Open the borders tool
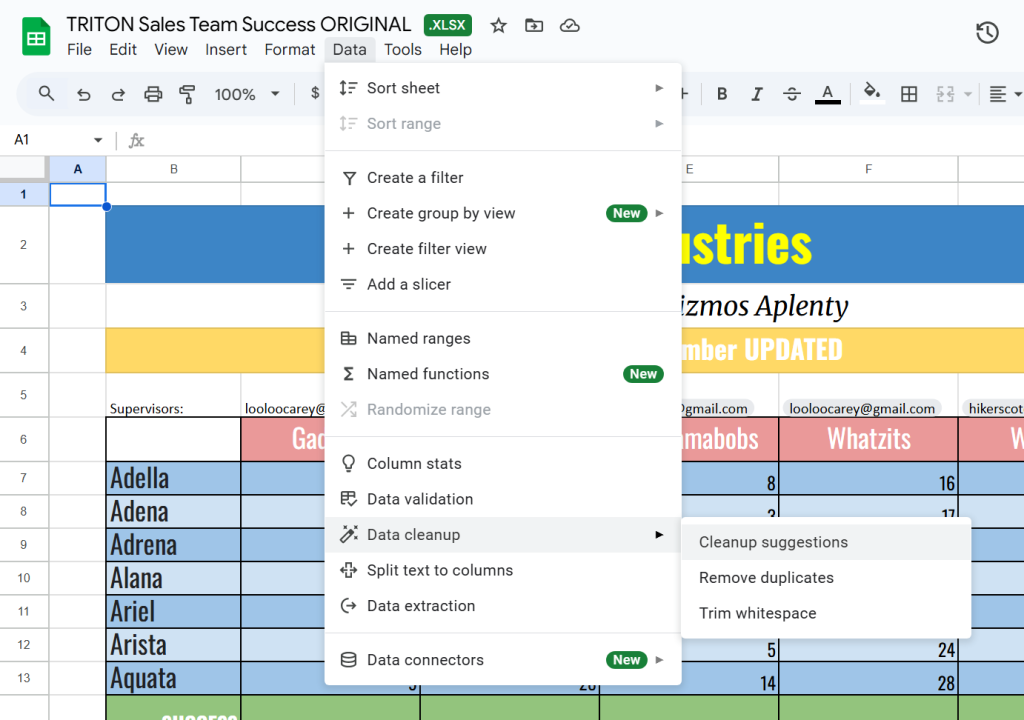The width and height of the screenshot is (1024, 720). (x=908, y=94)
